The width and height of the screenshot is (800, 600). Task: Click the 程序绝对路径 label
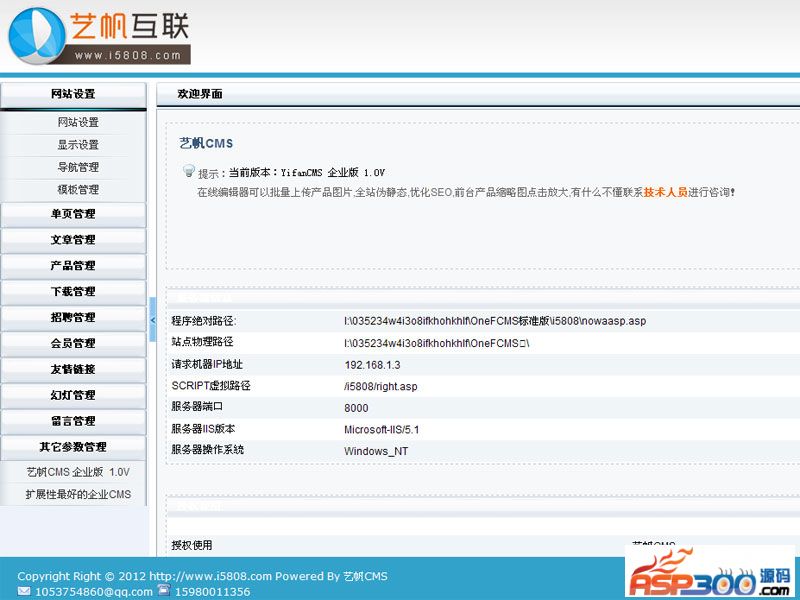(204, 321)
